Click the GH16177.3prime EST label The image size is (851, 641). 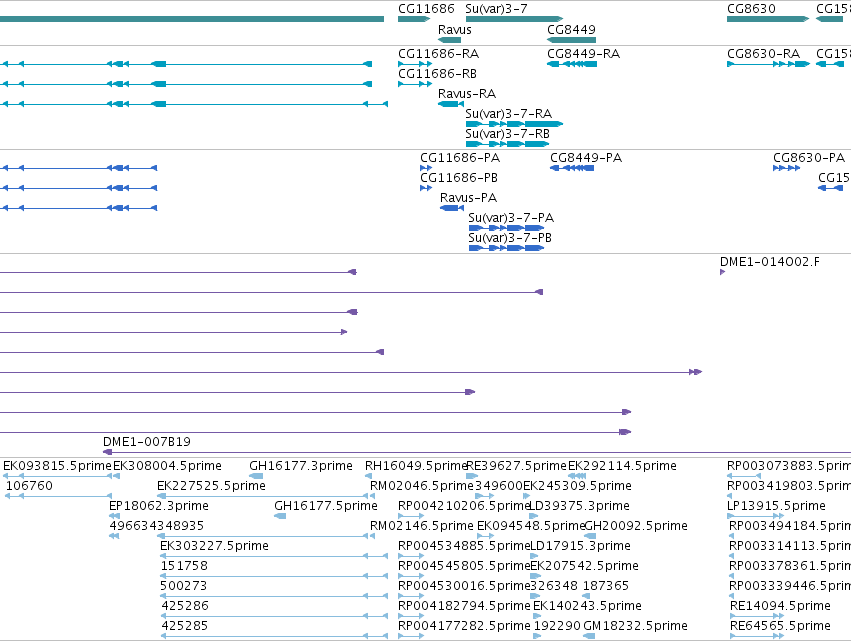301,466
